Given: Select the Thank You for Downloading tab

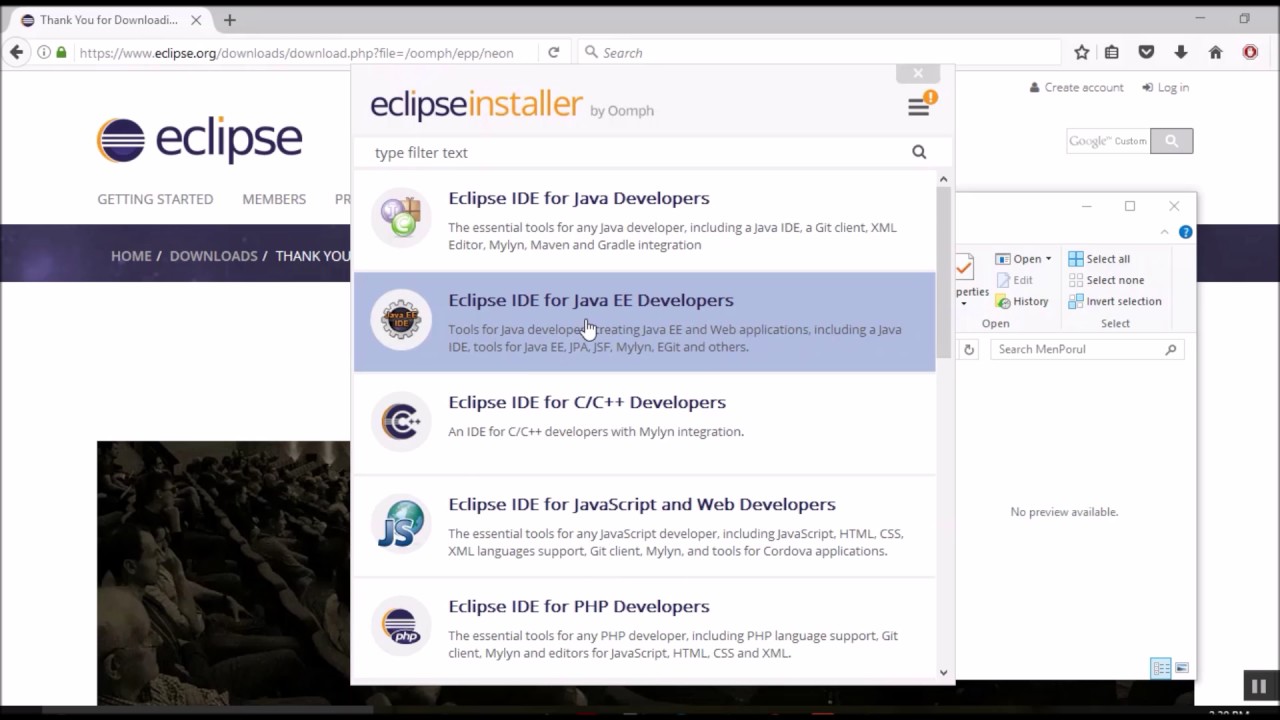Looking at the screenshot, I should (x=108, y=20).
